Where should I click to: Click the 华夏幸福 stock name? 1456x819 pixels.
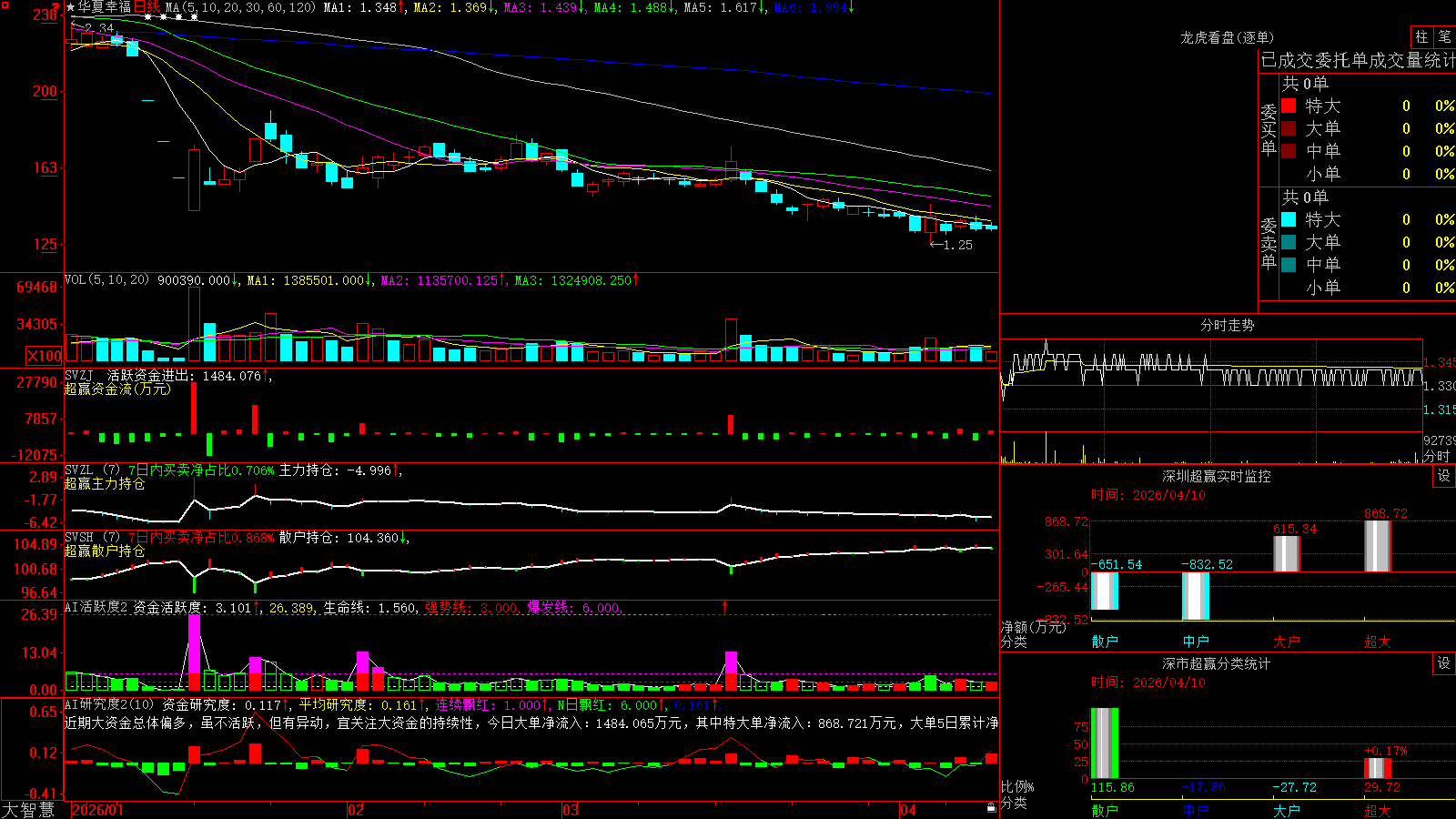tap(105, 7)
